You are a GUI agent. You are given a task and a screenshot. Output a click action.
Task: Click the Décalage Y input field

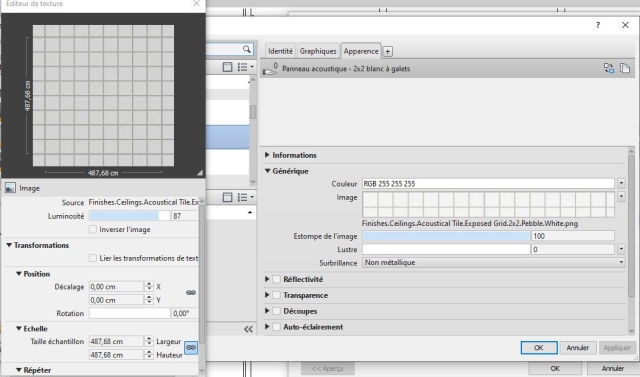click(x=116, y=300)
